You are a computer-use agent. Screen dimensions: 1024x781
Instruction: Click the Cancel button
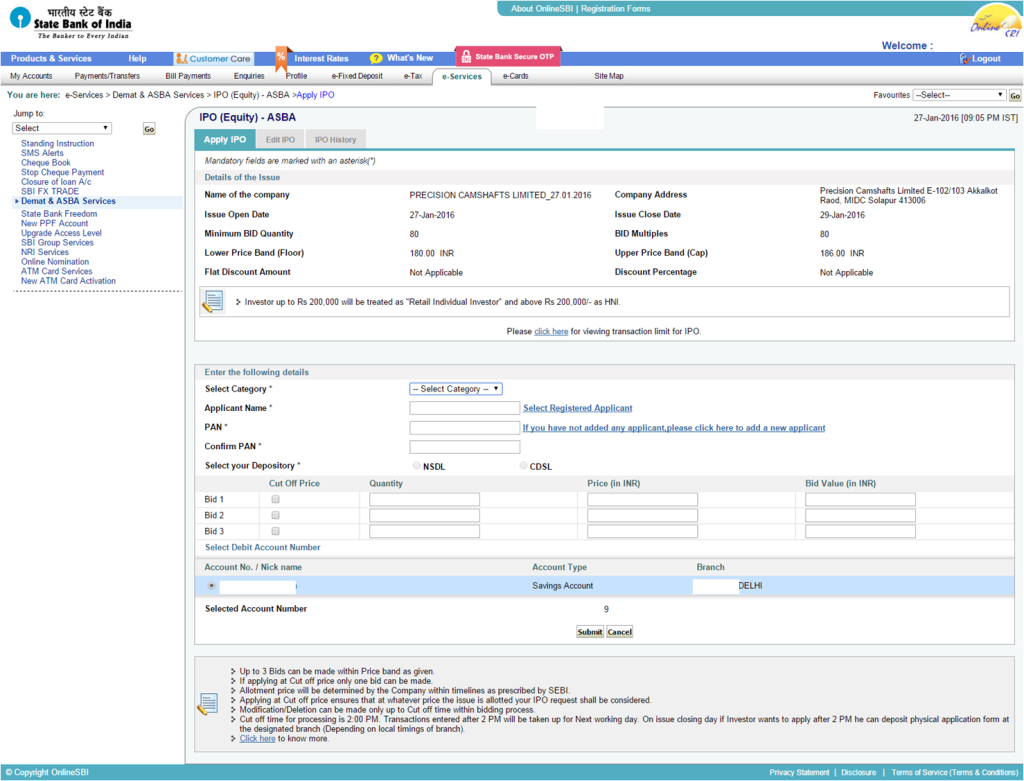pyautogui.click(x=620, y=632)
